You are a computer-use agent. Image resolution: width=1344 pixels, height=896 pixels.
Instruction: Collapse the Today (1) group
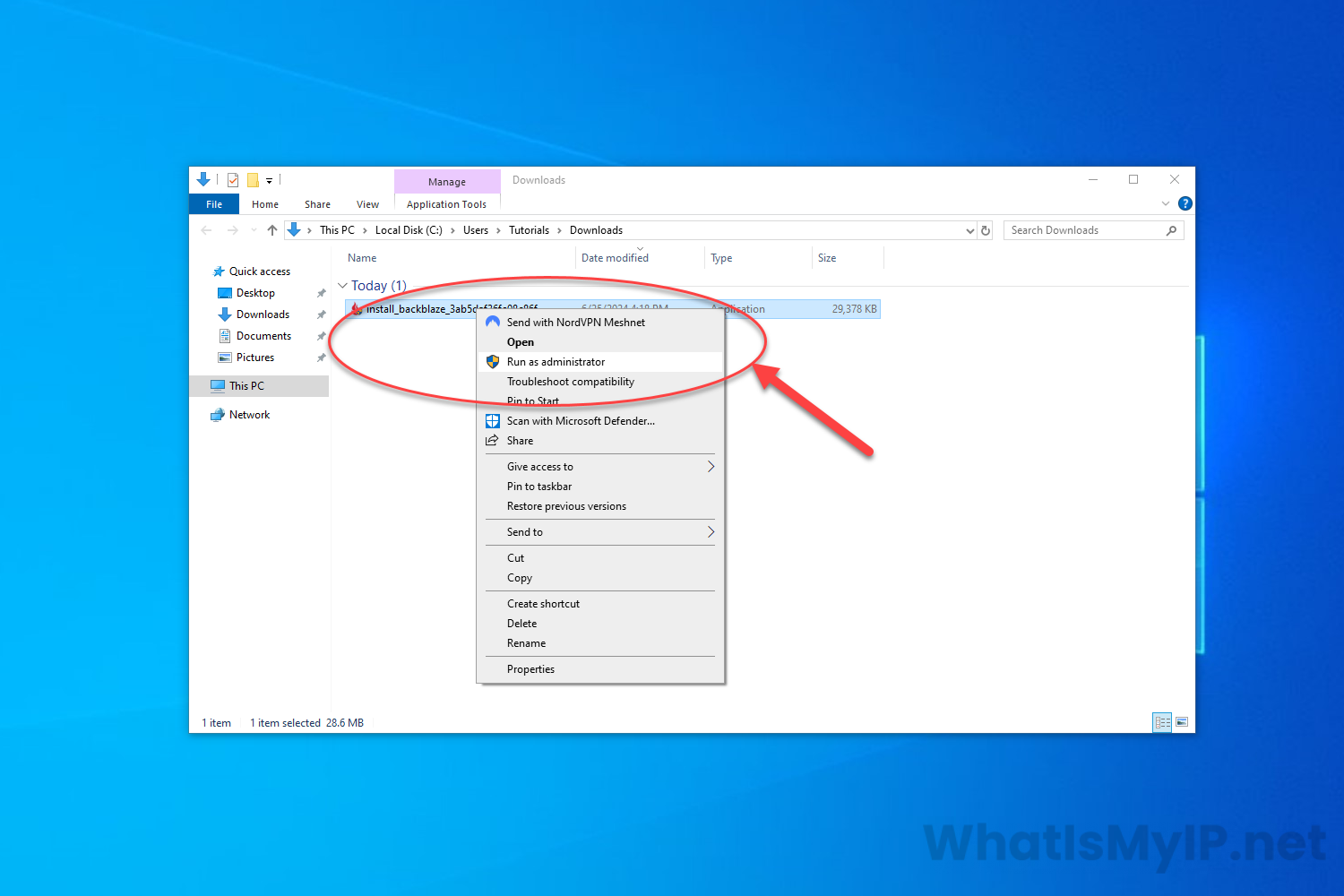pyautogui.click(x=342, y=286)
